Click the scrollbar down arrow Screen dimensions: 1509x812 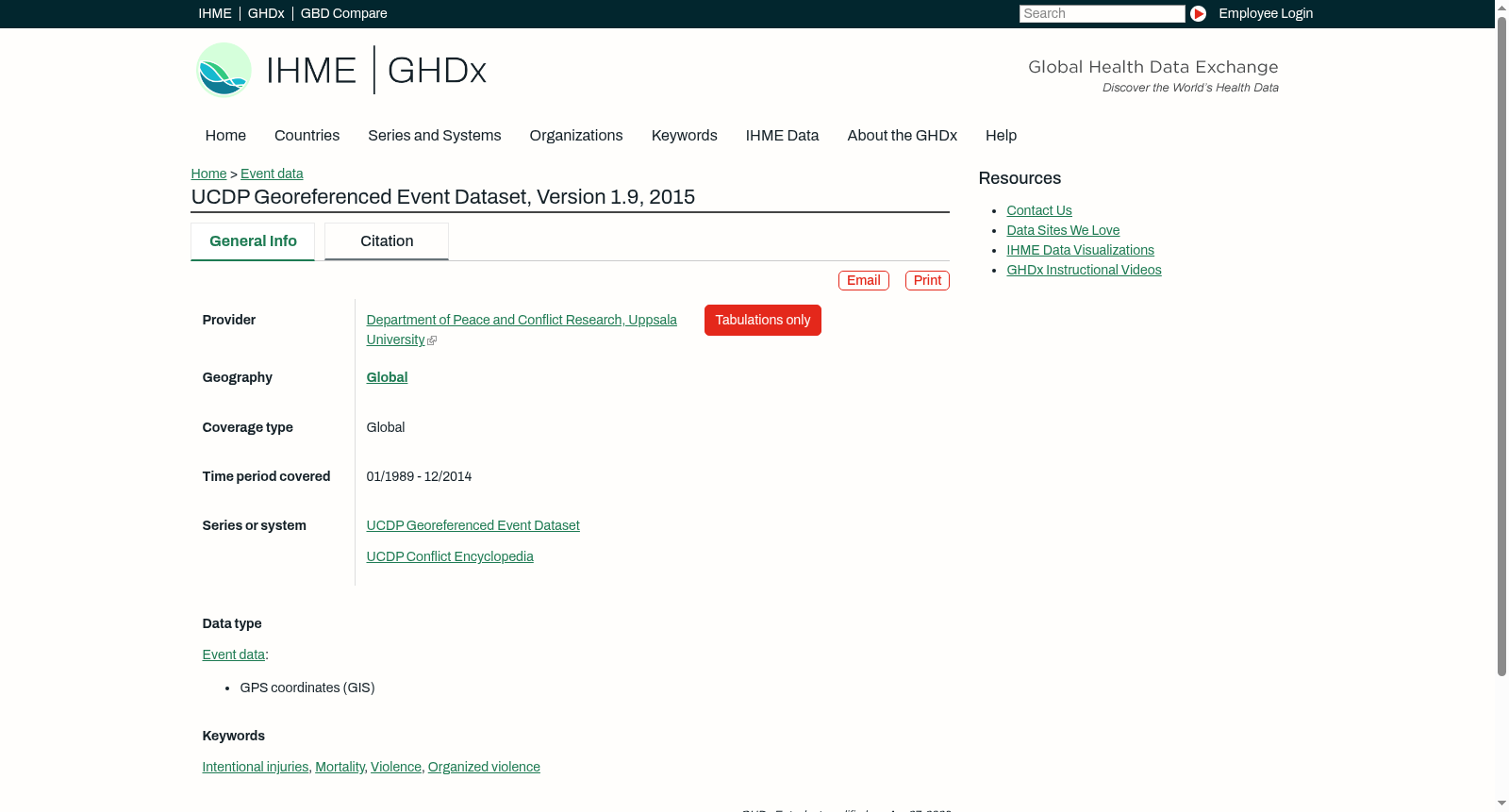click(x=1501, y=804)
